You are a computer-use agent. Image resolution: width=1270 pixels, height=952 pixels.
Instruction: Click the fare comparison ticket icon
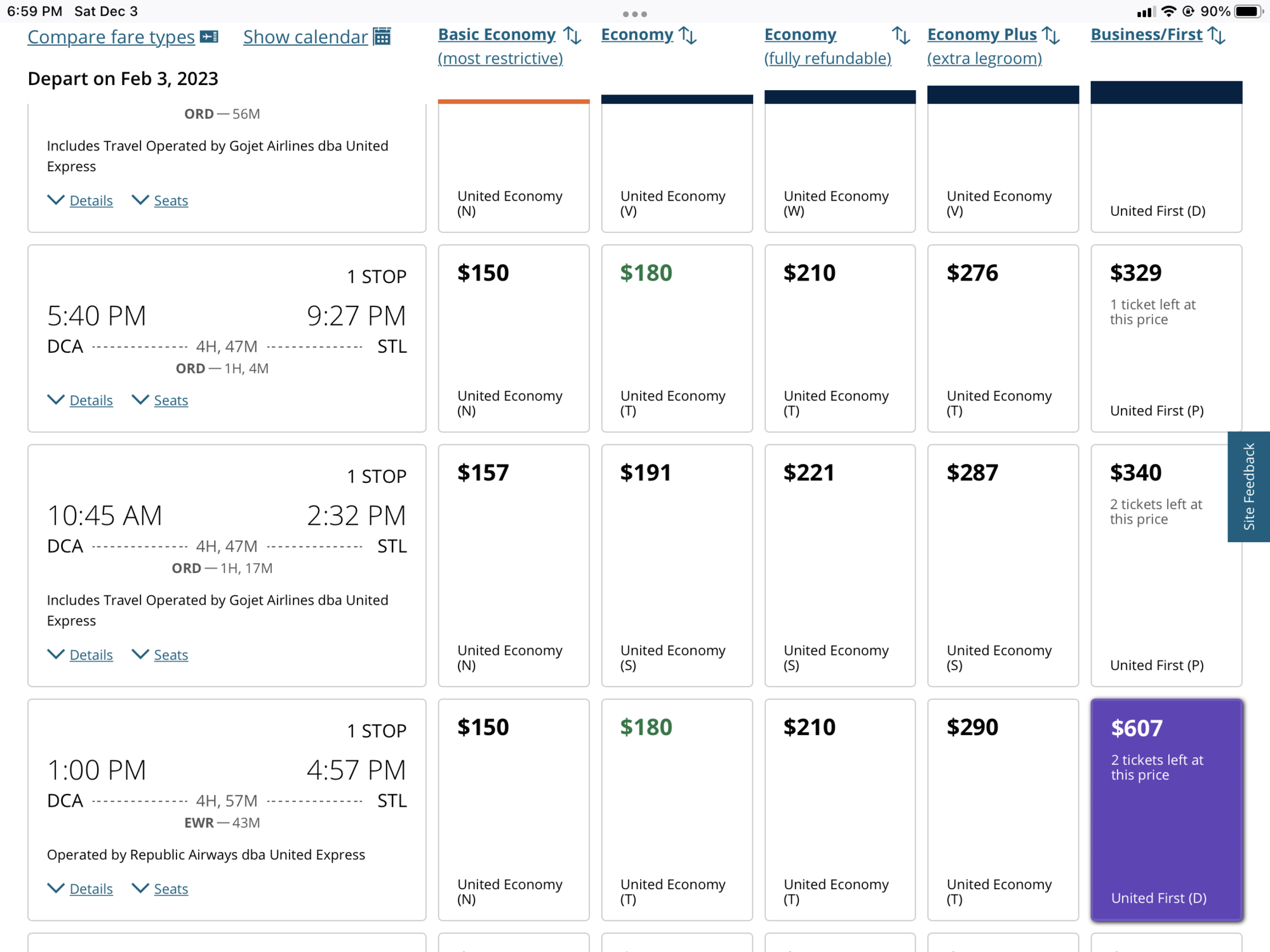tap(209, 37)
